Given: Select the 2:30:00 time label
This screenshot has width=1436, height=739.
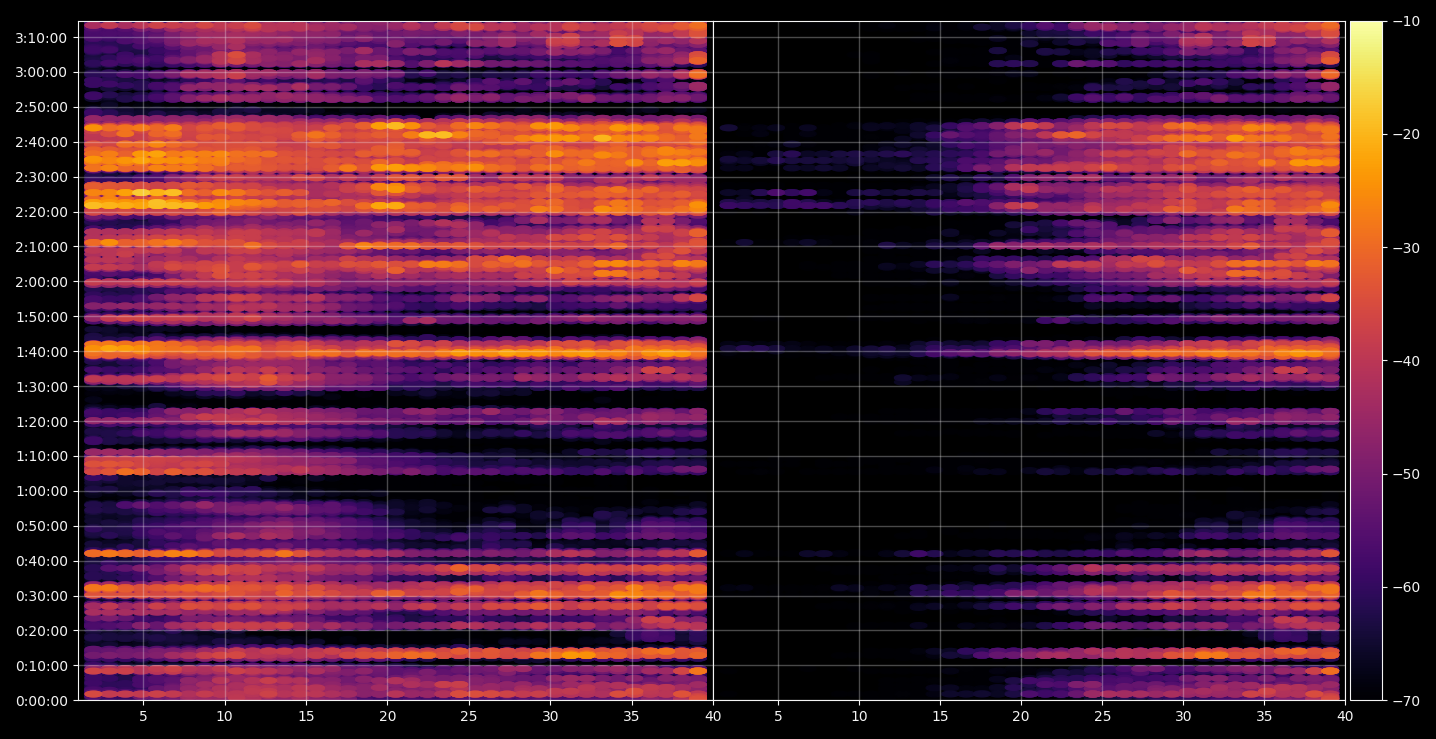Looking at the screenshot, I should 41,177.
